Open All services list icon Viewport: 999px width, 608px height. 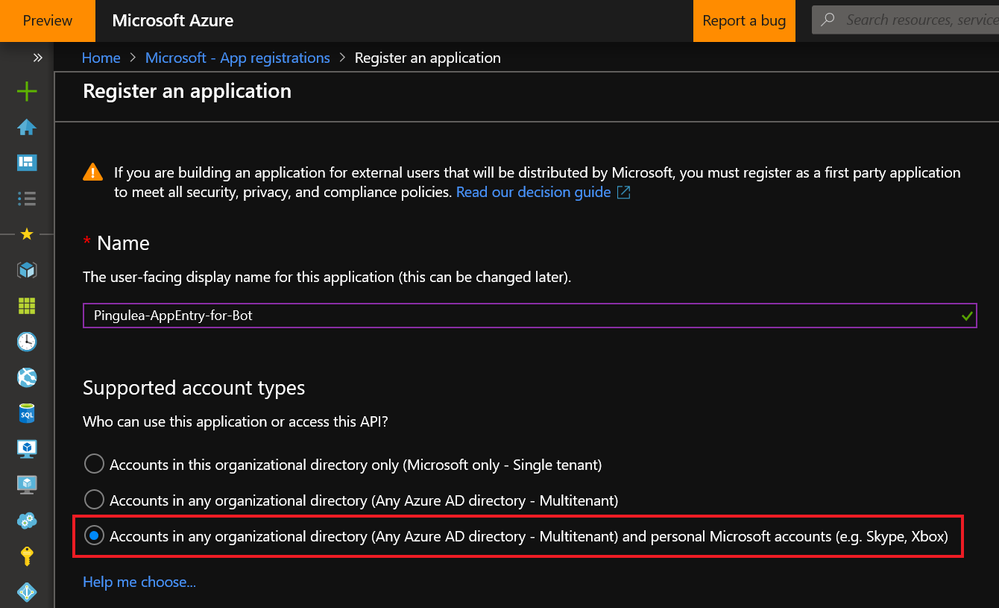[x=27, y=199]
